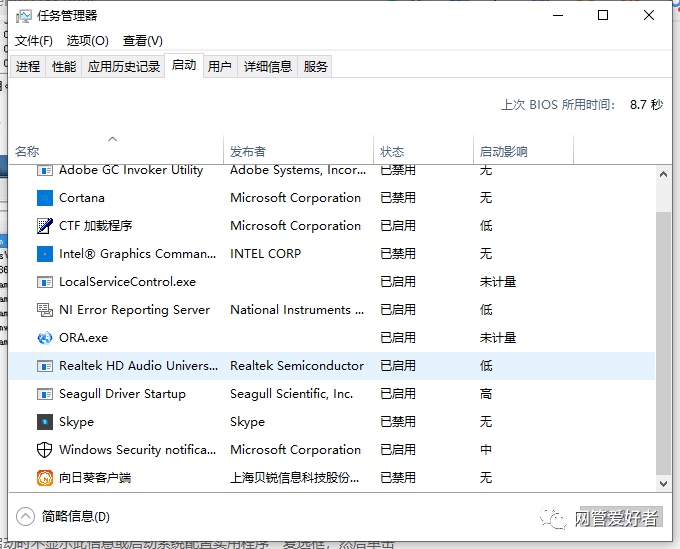This screenshot has height=549, width=680.
Task: Select Windows Security notifica... entry
Action: tap(137, 450)
